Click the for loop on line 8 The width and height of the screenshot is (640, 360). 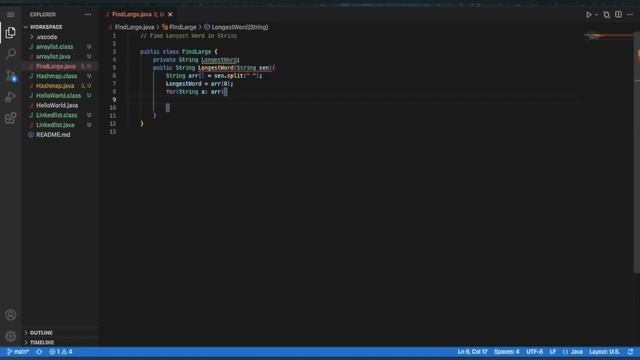tap(196, 92)
